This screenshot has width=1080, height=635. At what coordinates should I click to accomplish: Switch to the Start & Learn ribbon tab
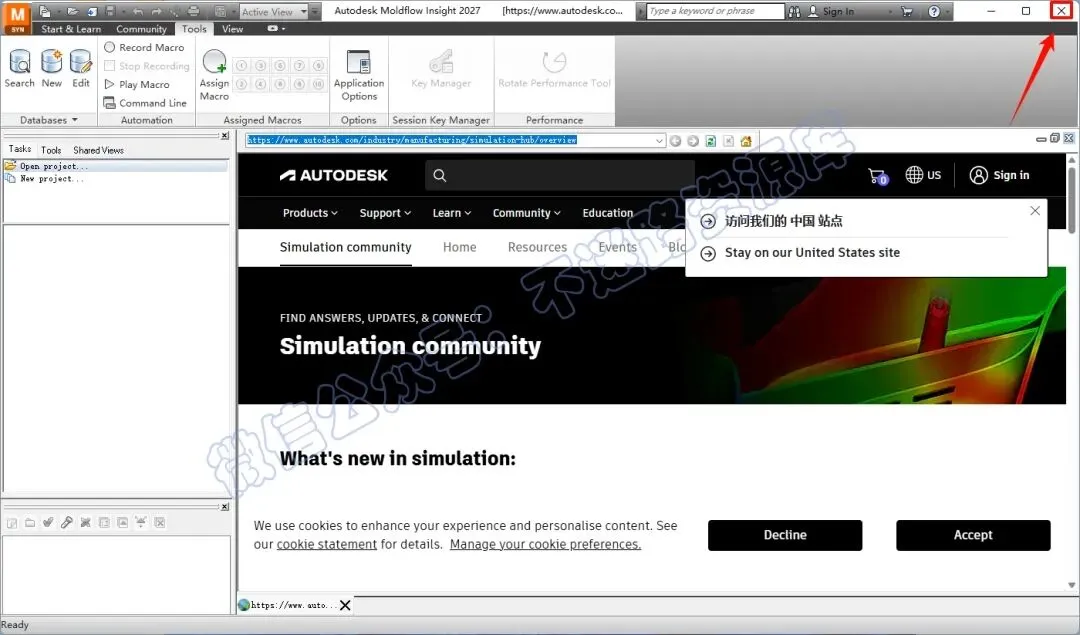click(x=71, y=29)
